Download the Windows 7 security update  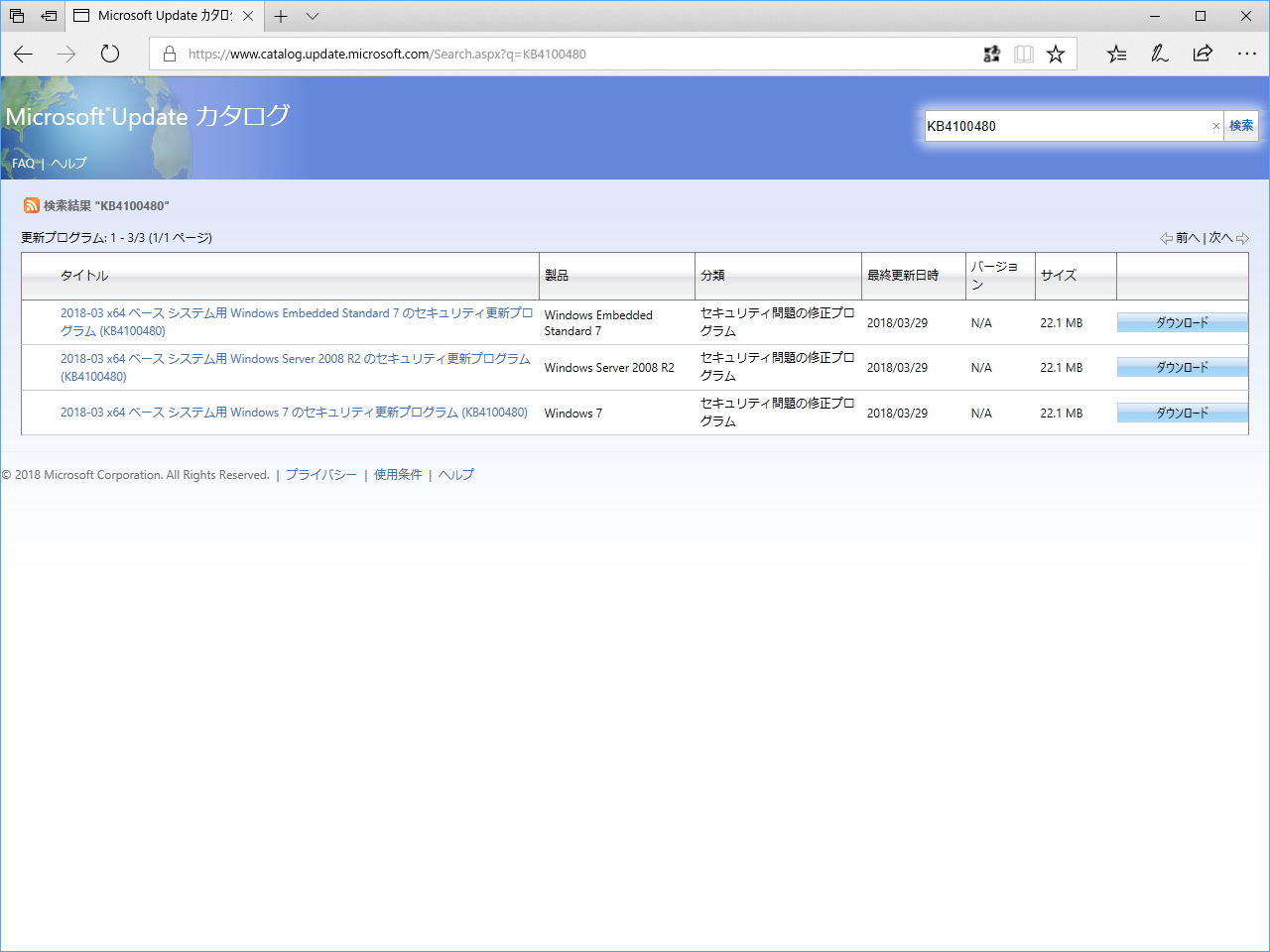pyautogui.click(x=1182, y=413)
